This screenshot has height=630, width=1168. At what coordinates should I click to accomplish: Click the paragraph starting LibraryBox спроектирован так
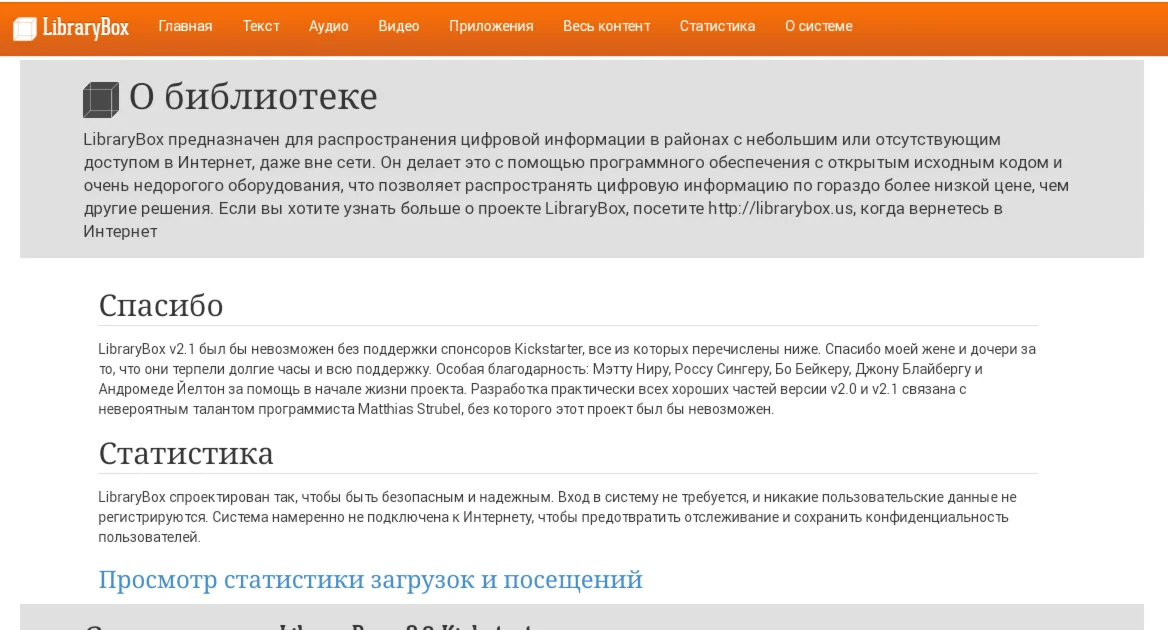pos(557,517)
